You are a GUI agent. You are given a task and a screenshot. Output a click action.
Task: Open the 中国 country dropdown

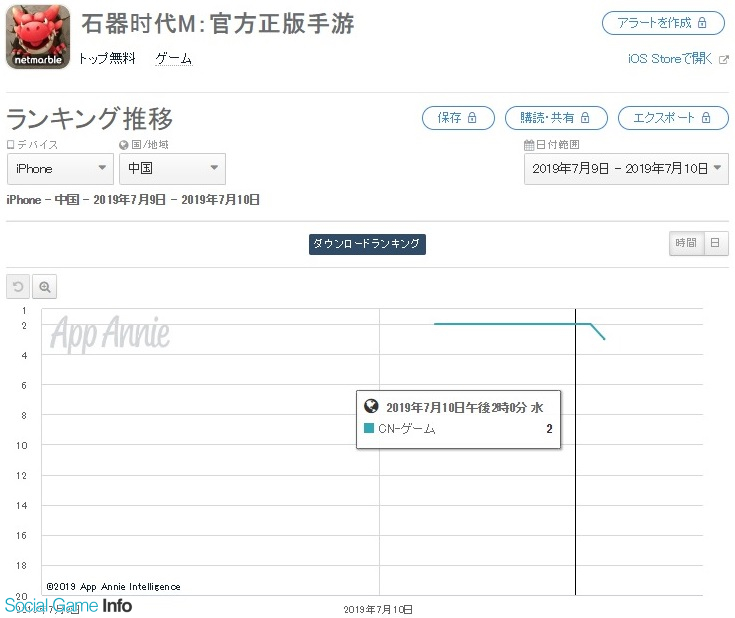coord(172,169)
